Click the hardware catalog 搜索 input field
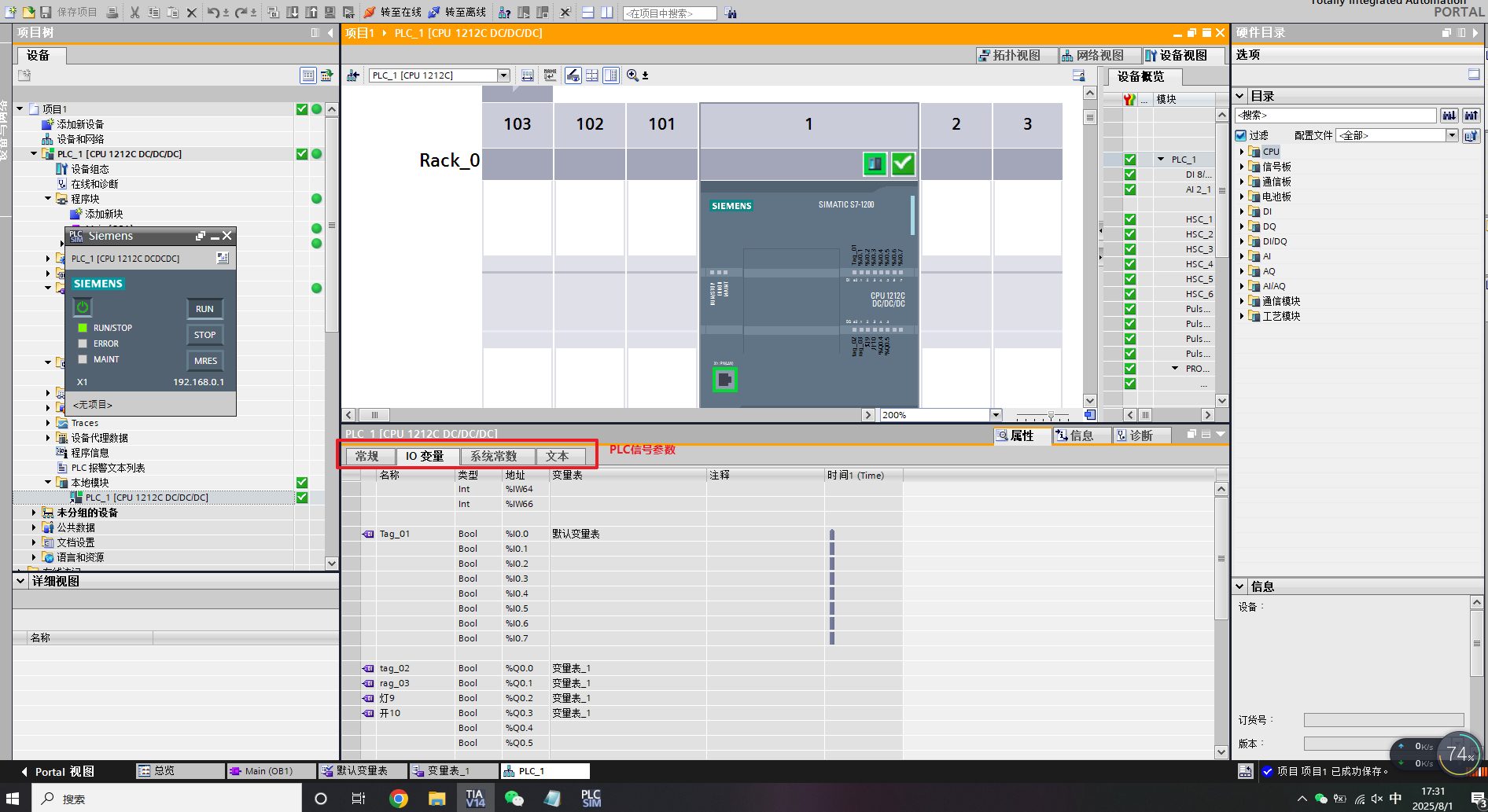This screenshot has height=812, width=1488. [1336, 115]
